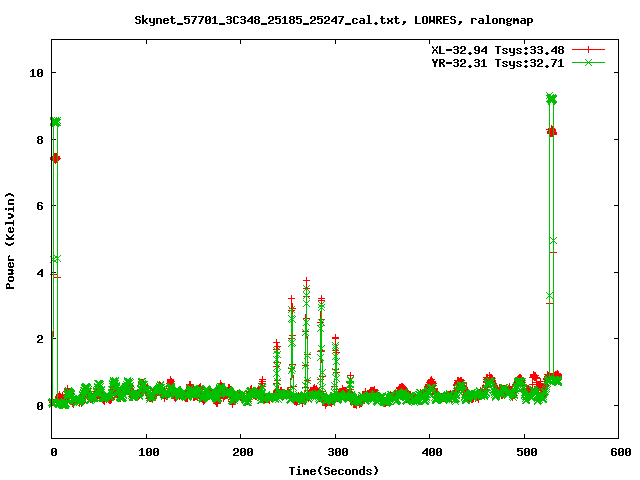Click the Power (Kelvin) axis label

[10, 241]
